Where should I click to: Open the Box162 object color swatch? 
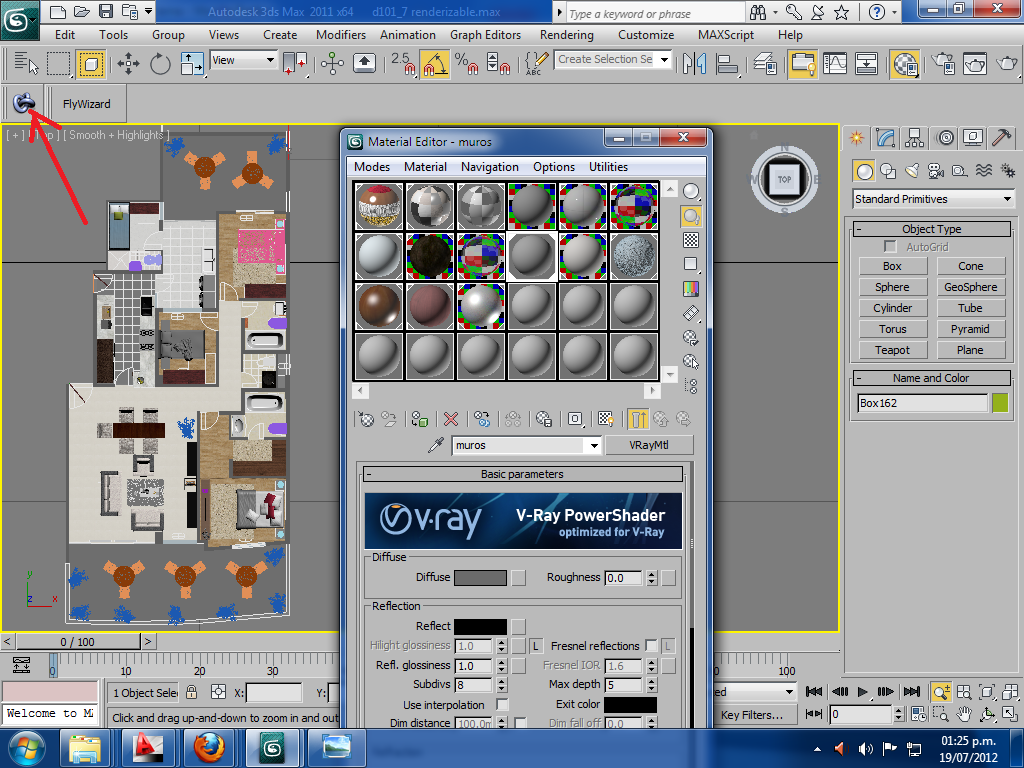click(x=999, y=403)
